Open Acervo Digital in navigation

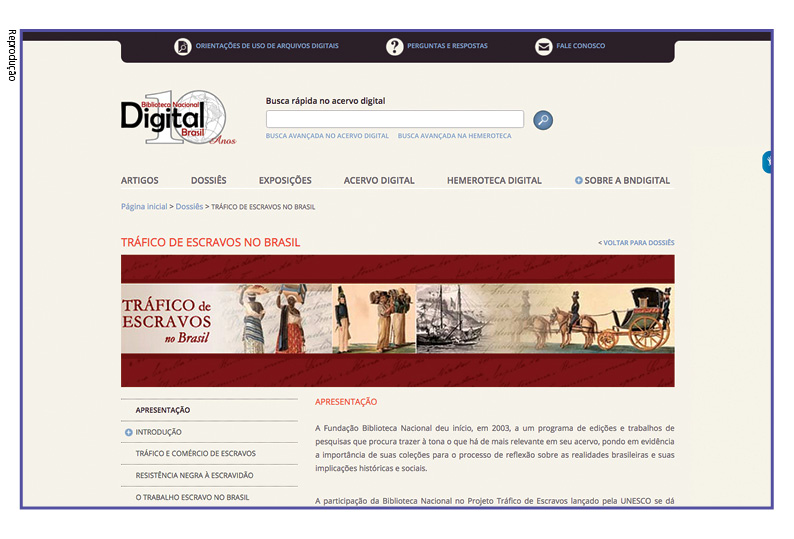coord(379,181)
